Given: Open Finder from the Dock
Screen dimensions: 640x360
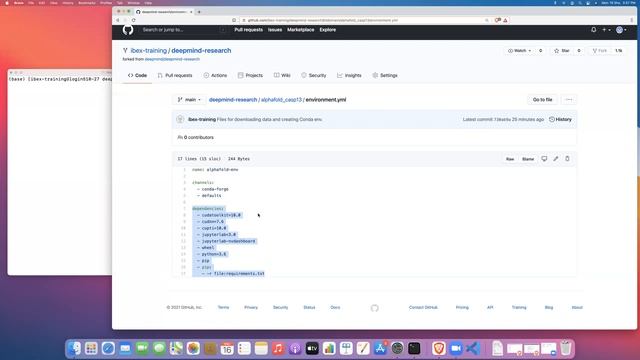Looking at the screenshot, I should (x=74, y=348).
